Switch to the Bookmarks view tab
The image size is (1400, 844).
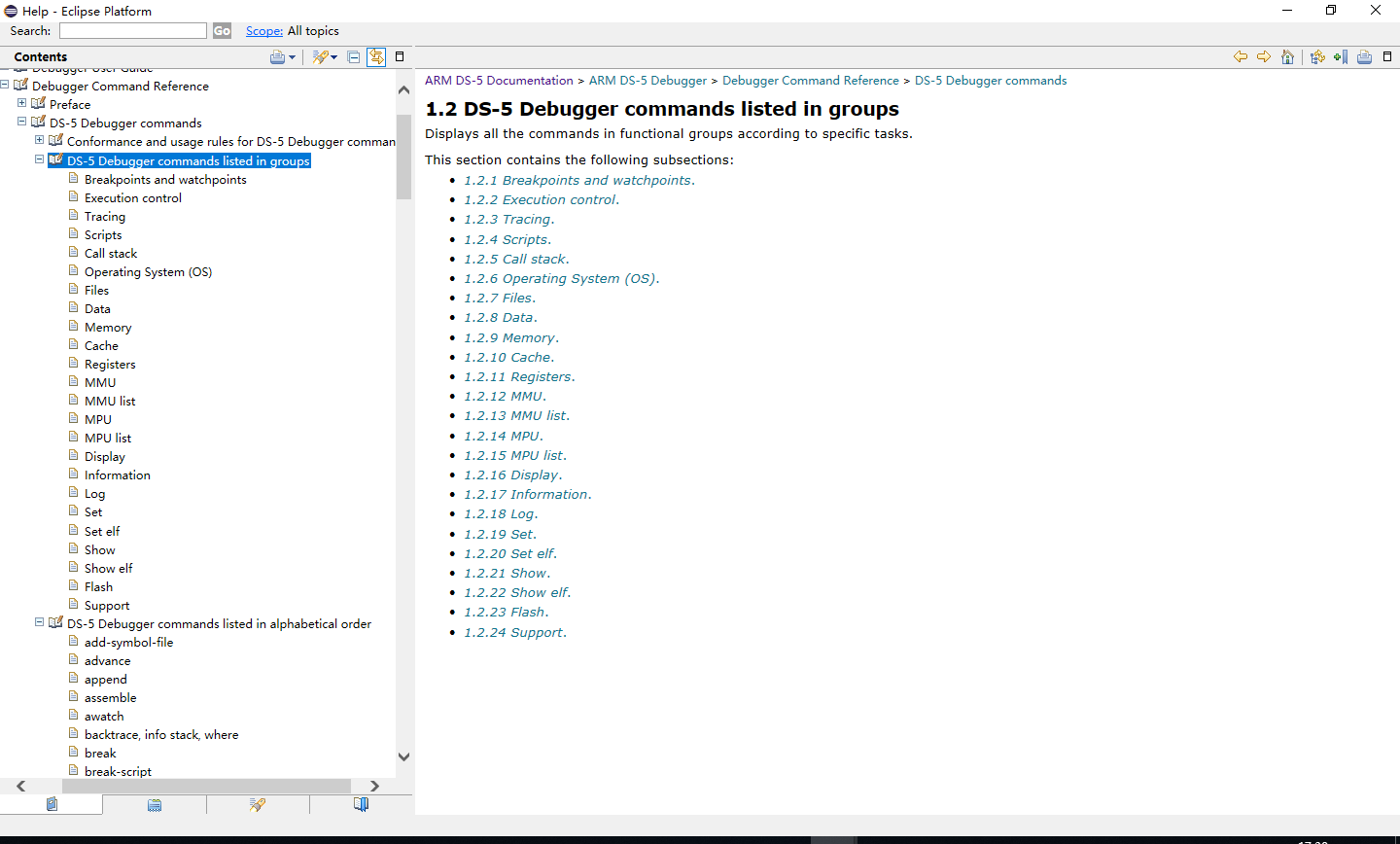(x=361, y=804)
